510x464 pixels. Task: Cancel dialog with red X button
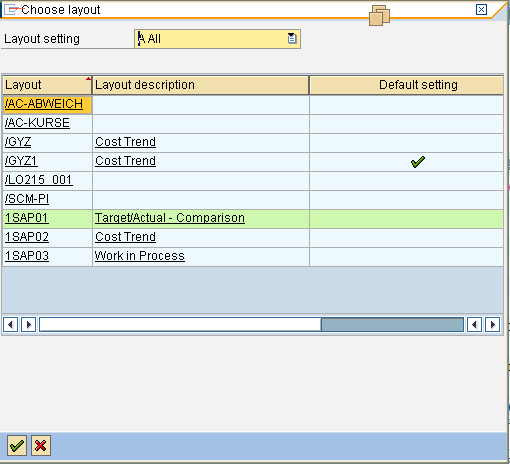coord(41,445)
